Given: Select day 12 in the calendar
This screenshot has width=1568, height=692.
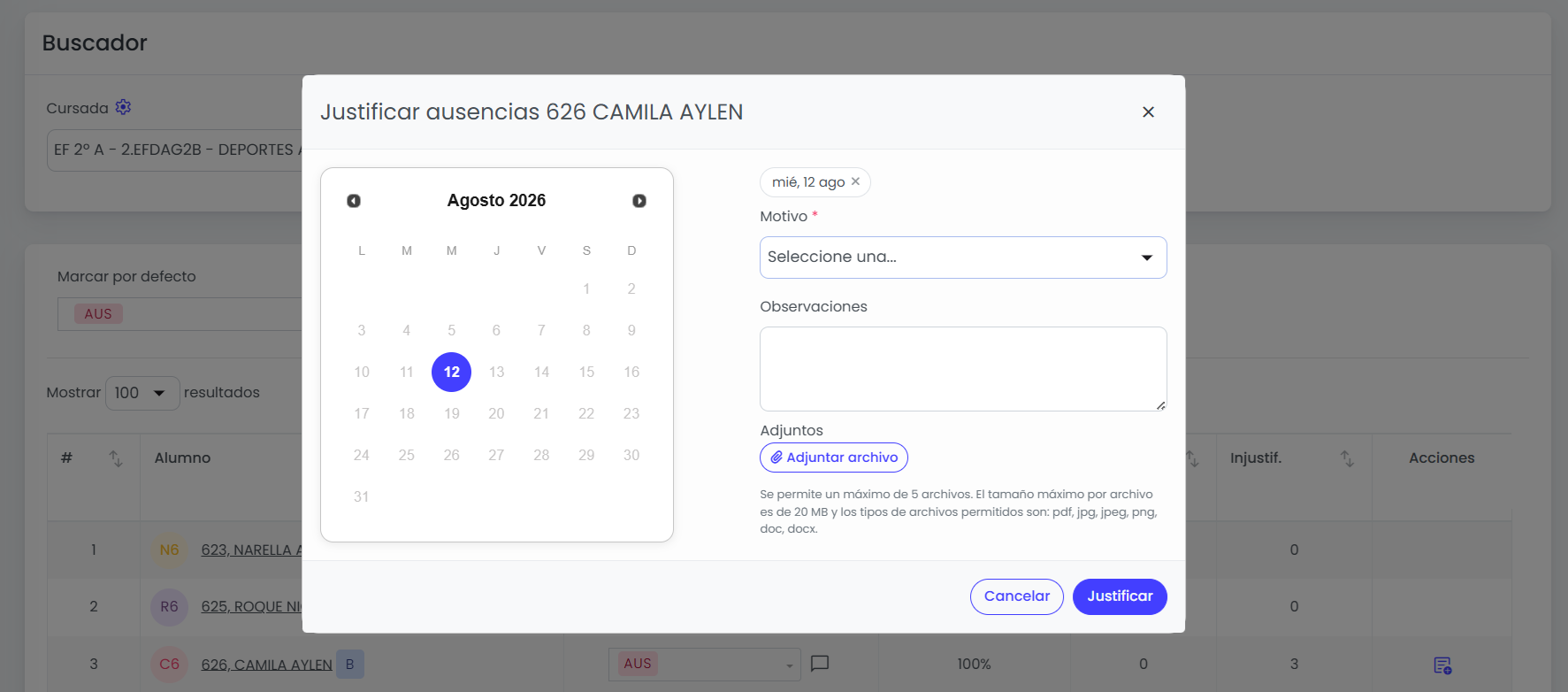Looking at the screenshot, I should point(451,372).
